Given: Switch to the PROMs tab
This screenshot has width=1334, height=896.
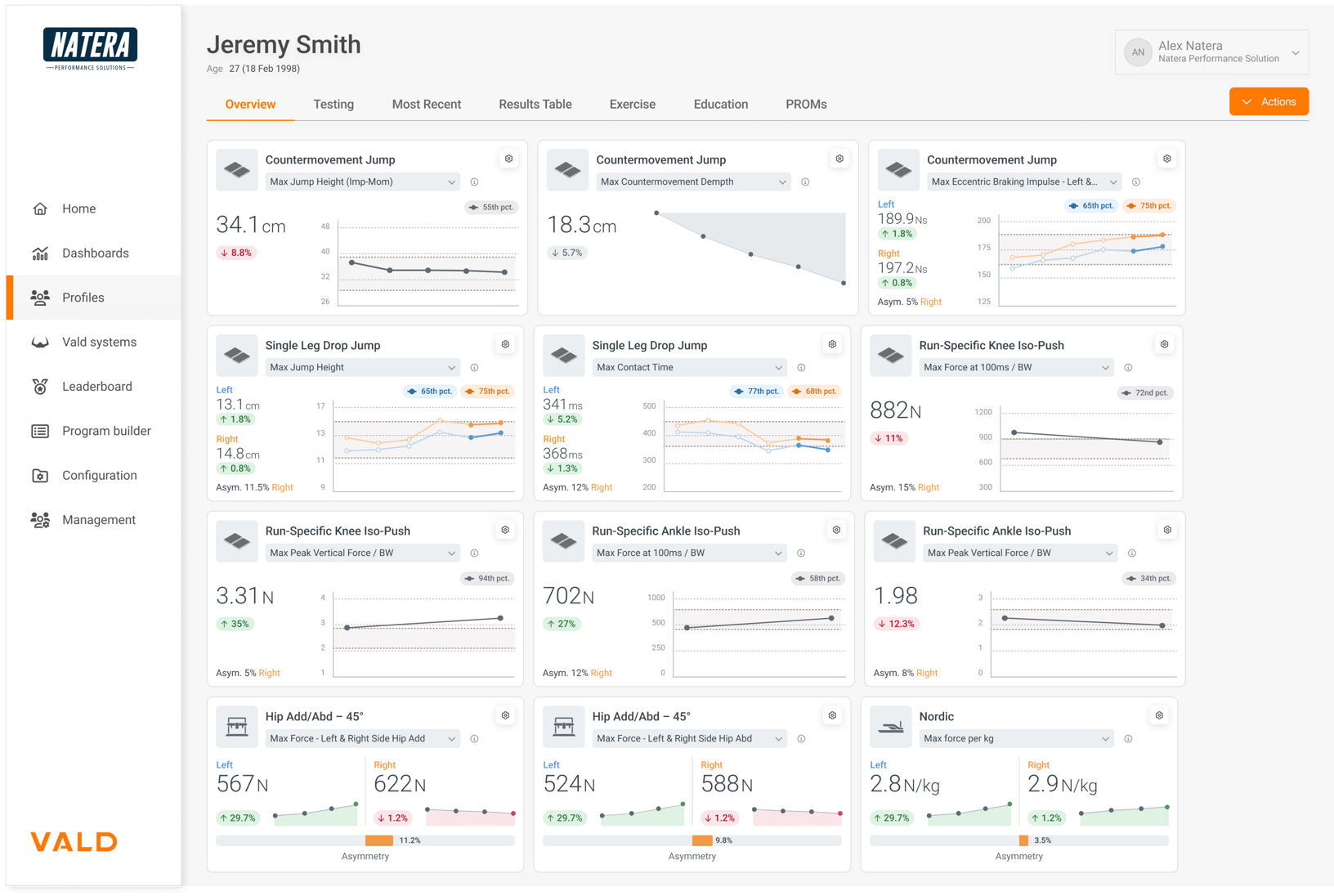Looking at the screenshot, I should tap(806, 105).
